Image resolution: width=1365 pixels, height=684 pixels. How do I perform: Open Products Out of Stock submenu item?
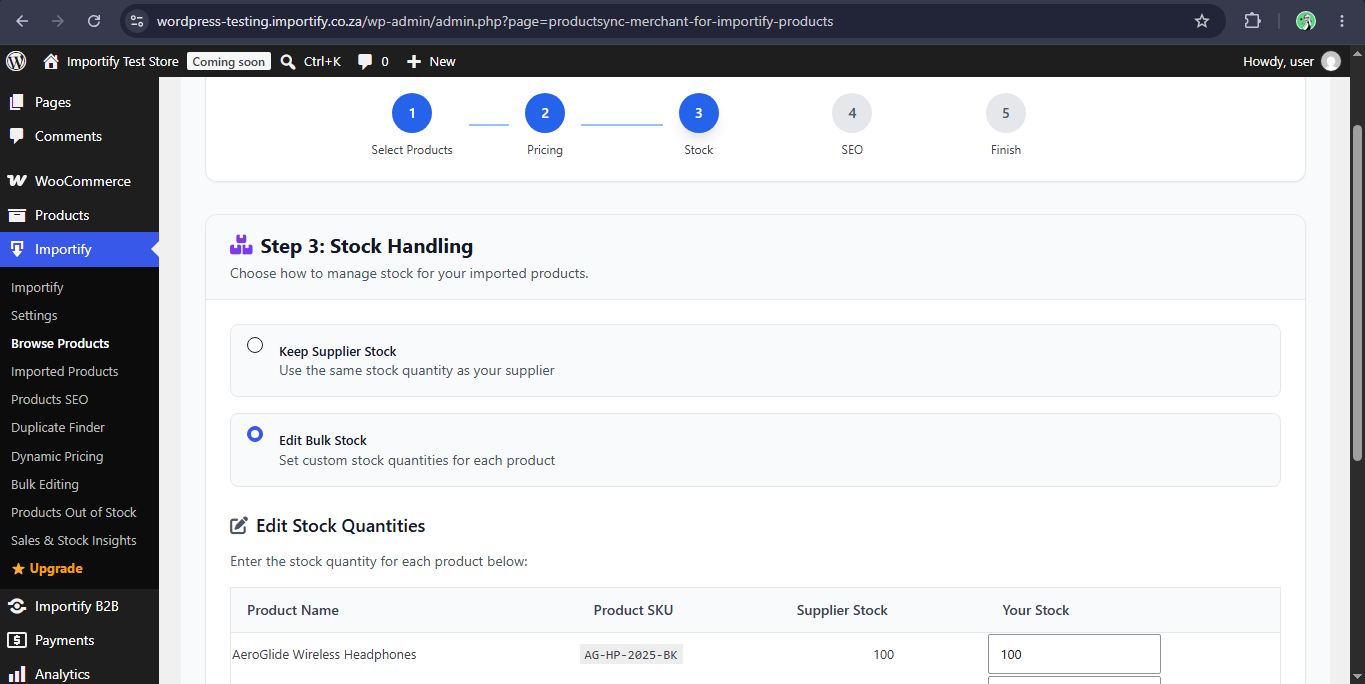pyautogui.click(x=74, y=512)
